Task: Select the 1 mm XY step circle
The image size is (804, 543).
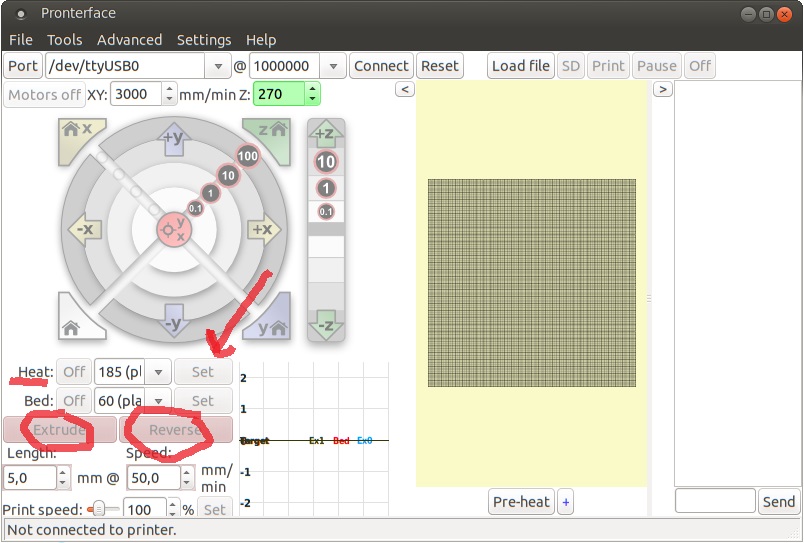Action: point(210,193)
